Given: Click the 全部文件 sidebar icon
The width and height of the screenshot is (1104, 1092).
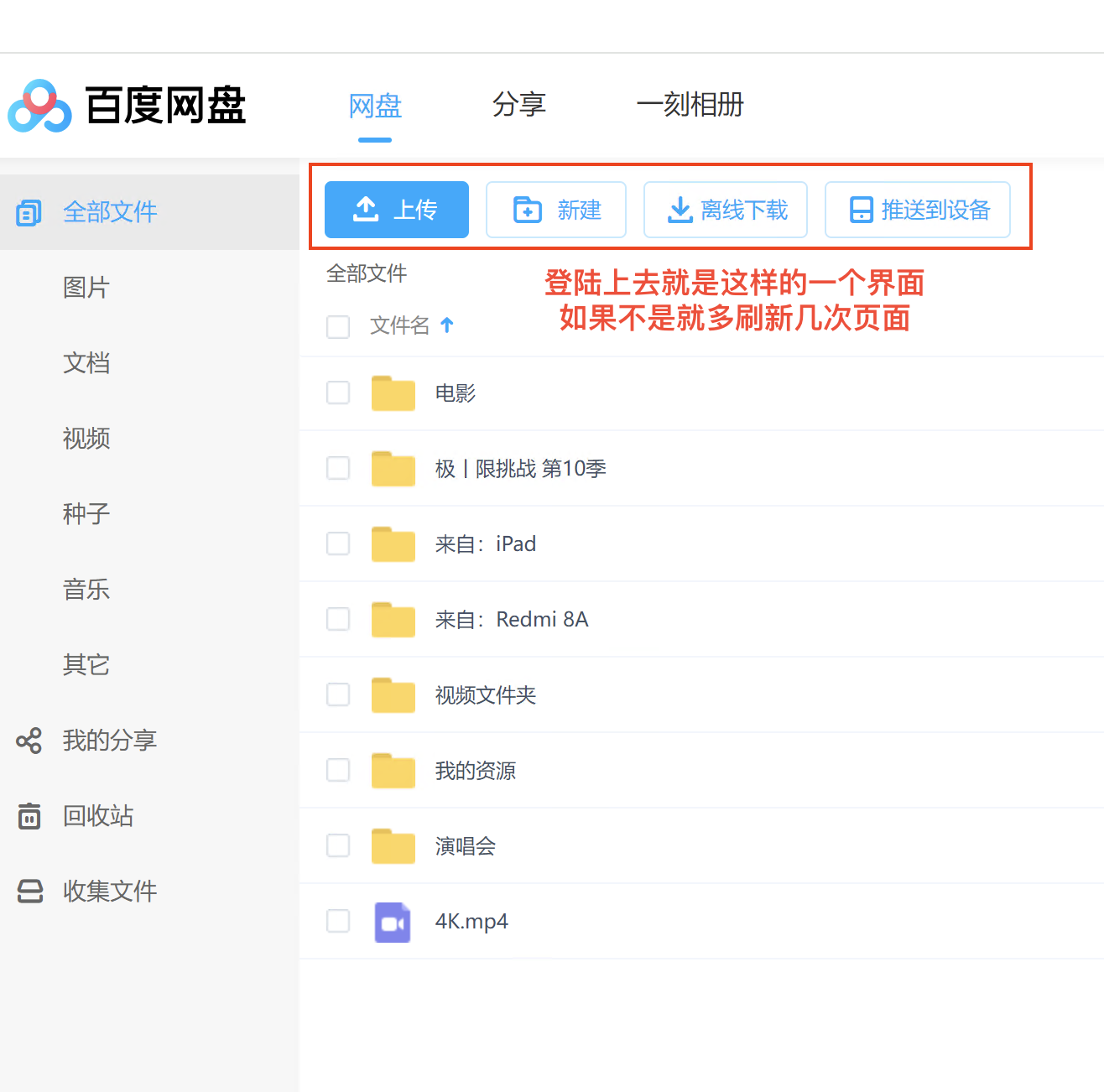Looking at the screenshot, I should (29, 213).
